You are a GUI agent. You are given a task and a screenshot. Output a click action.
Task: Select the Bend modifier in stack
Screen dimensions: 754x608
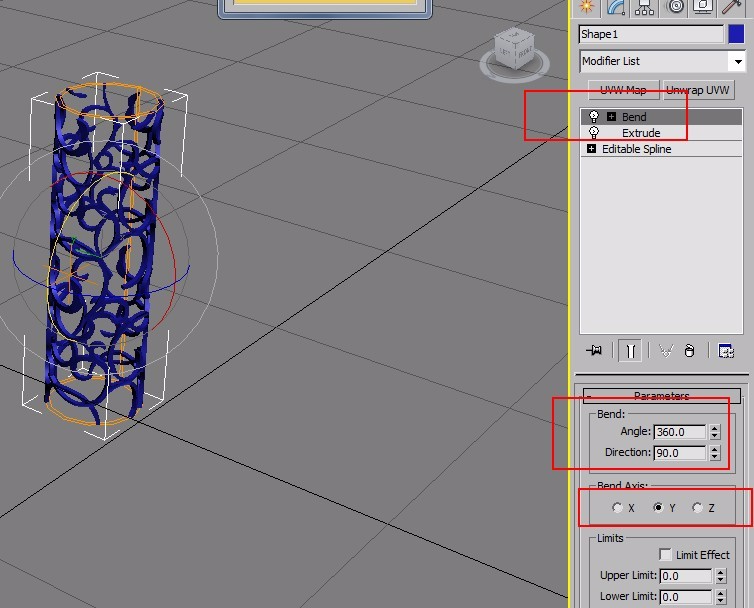pyautogui.click(x=662, y=116)
